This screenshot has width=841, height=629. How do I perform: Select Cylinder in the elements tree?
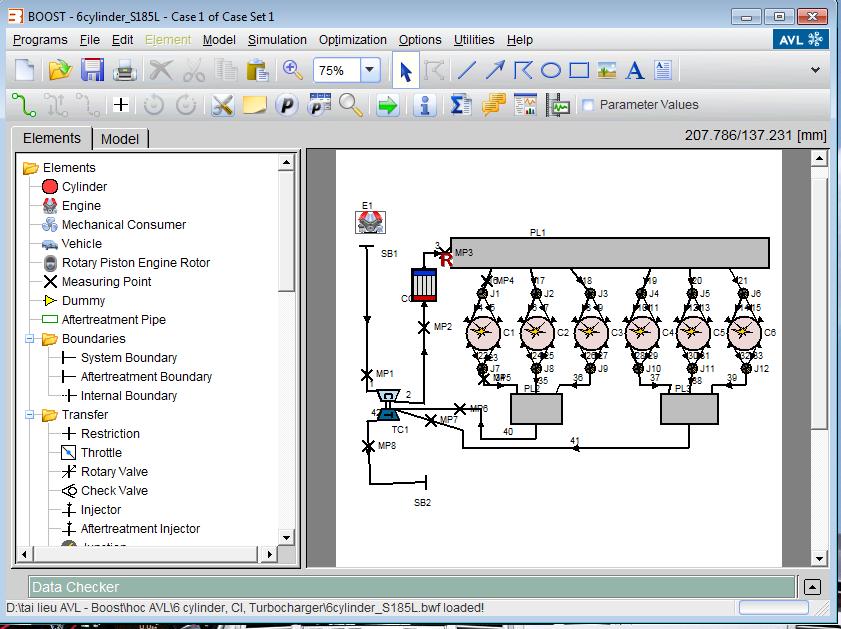point(84,187)
